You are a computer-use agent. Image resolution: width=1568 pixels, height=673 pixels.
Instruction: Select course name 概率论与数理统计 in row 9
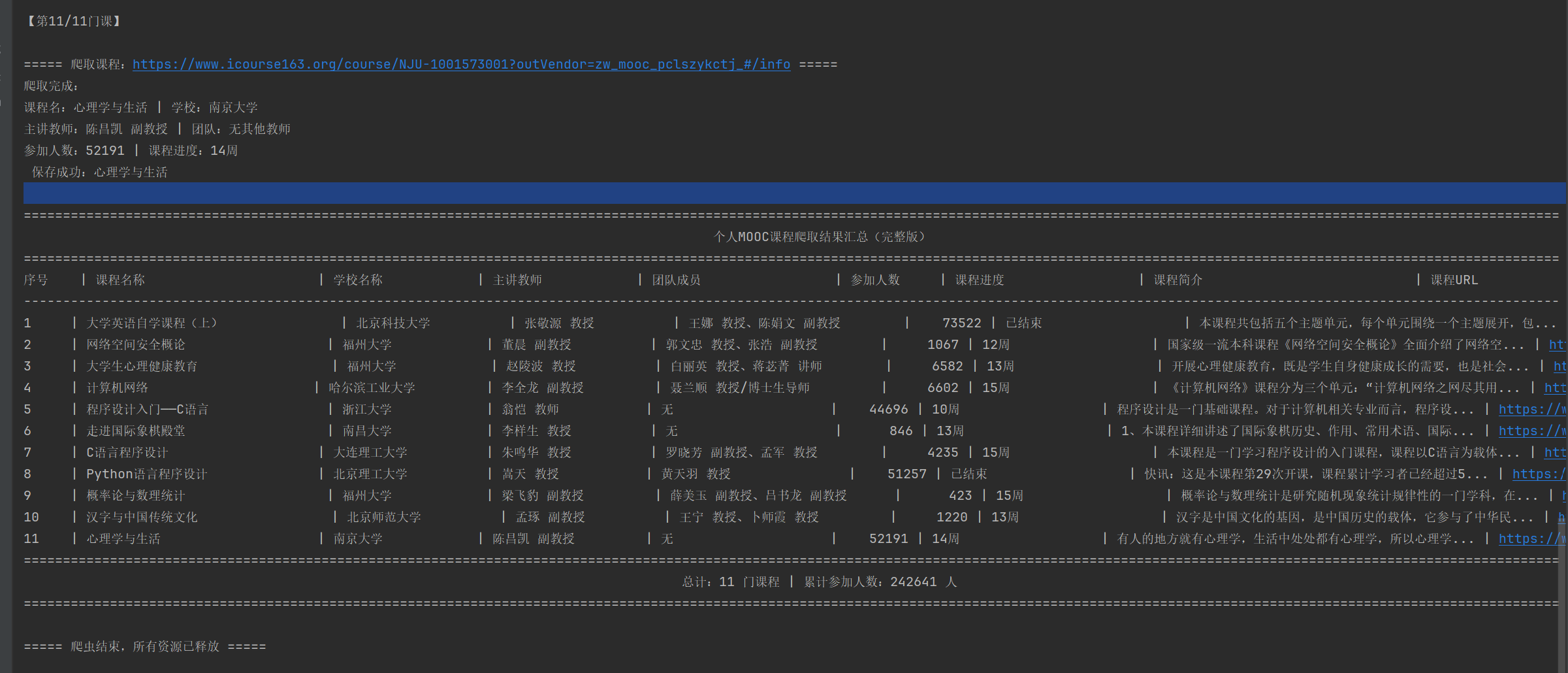point(136,495)
